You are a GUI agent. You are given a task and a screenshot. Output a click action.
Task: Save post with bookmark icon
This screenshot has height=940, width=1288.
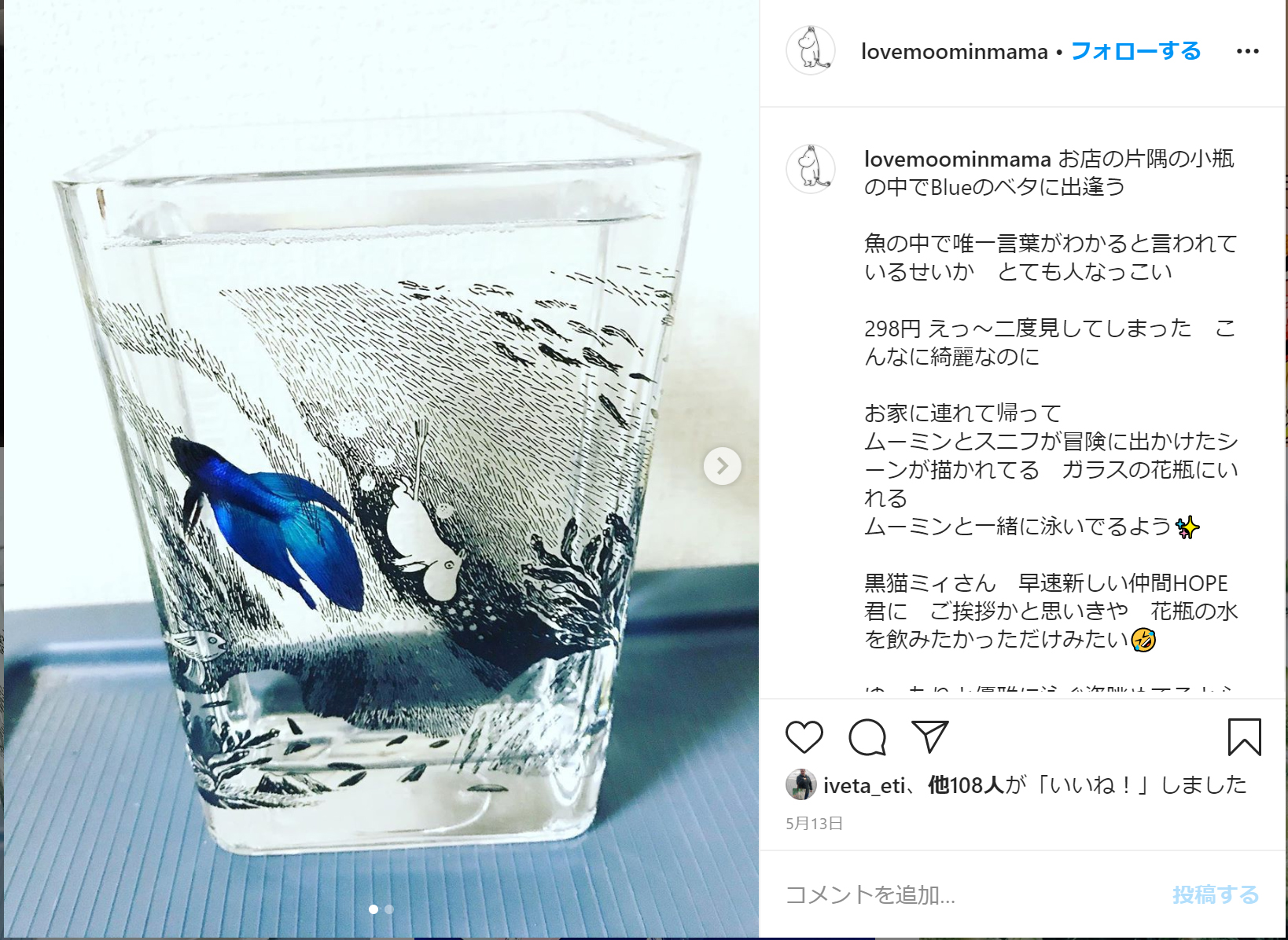tap(1244, 737)
